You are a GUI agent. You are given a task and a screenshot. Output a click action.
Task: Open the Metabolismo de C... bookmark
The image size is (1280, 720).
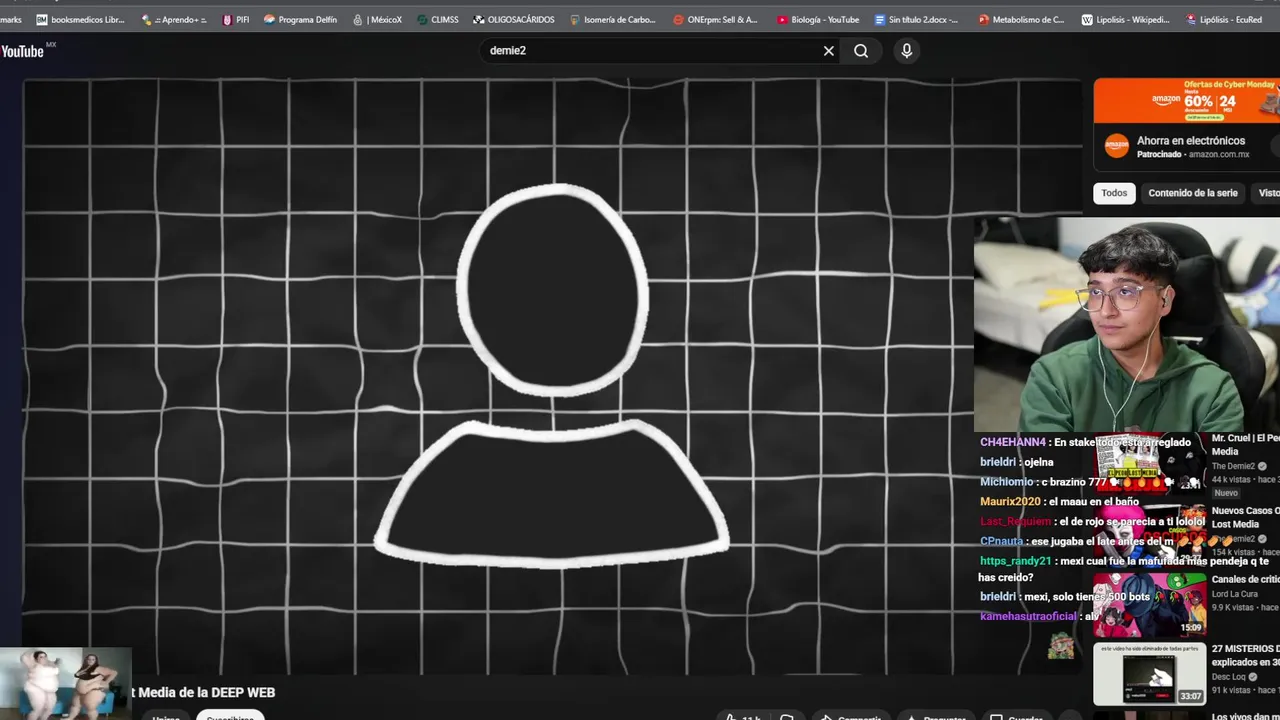(x=1021, y=19)
